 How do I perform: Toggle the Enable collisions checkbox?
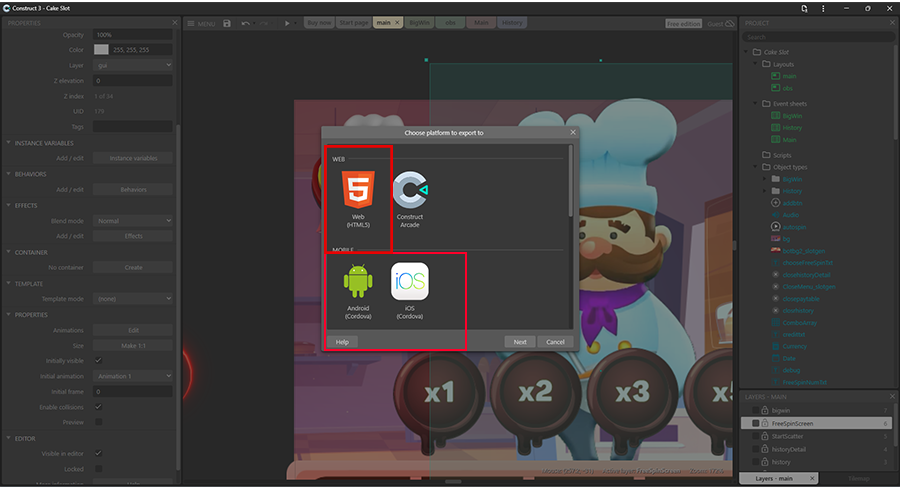pyautogui.click(x=98, y=407)
